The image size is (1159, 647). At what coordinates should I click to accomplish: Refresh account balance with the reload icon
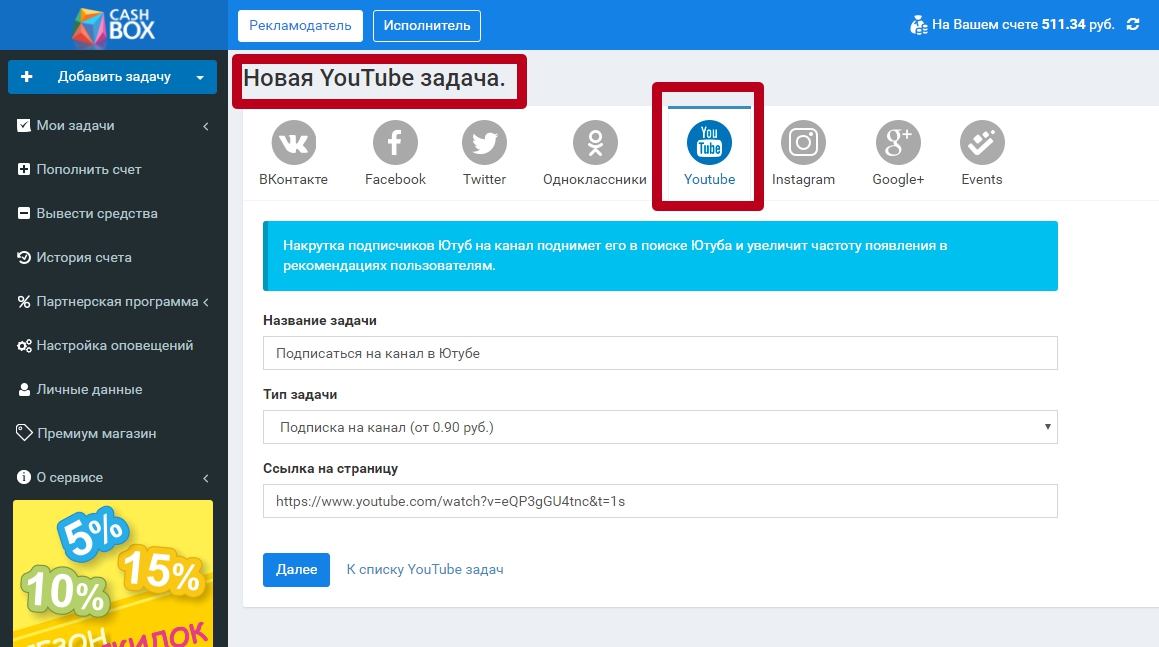click(x=1133, y=24)
